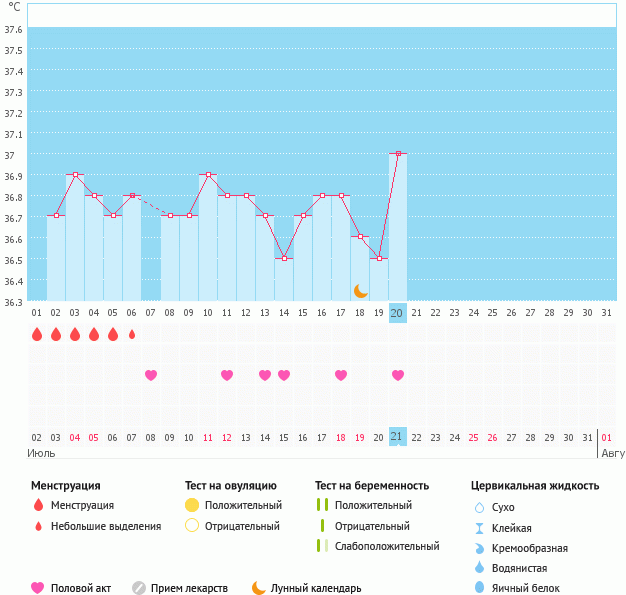The width and height of the screenshot is (626, 595).
Task: Select highlighted calendar date 21 in bottom row
Action: [x=397, y=437]
